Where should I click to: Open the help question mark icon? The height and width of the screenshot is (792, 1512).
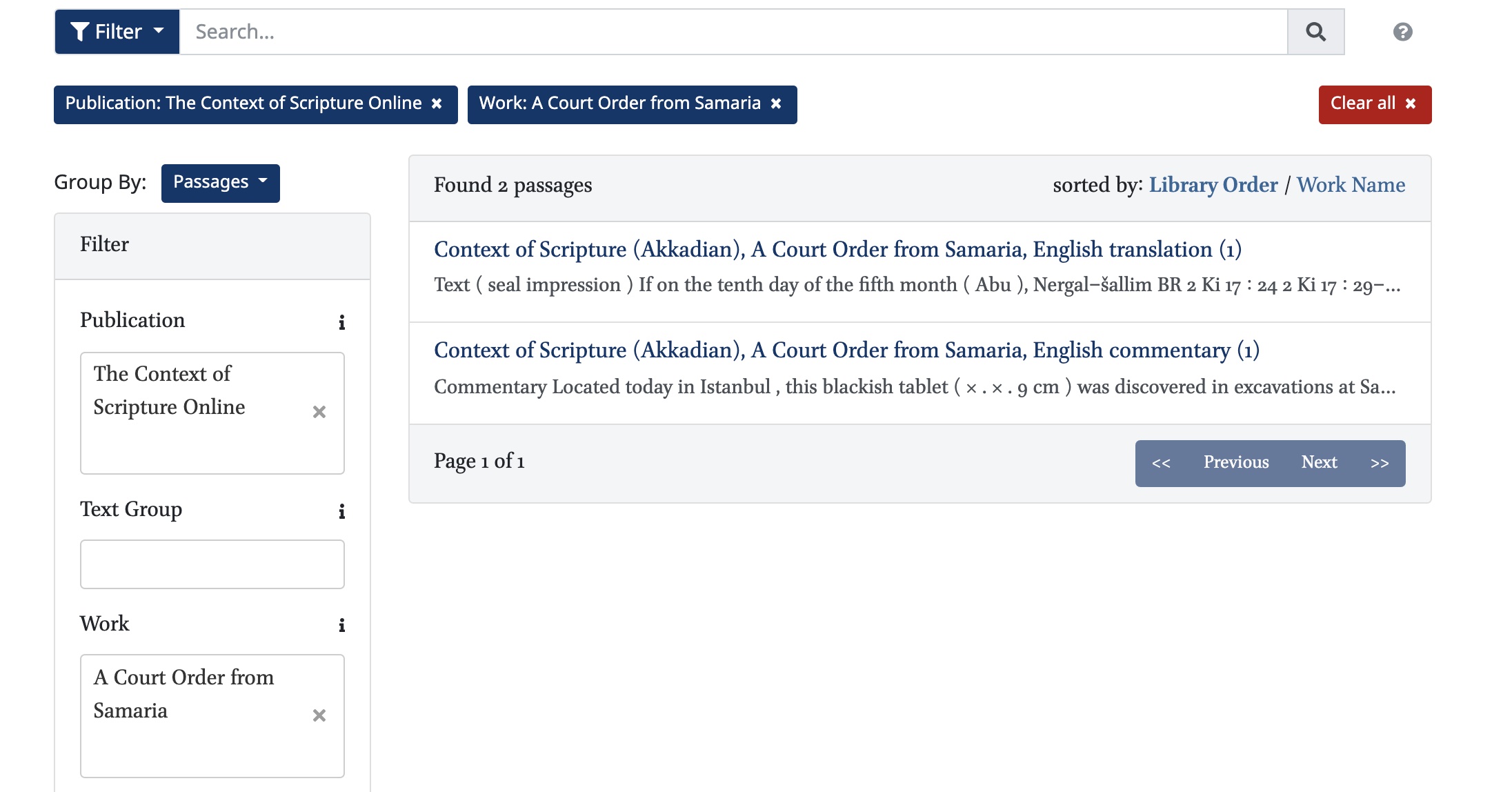[1402, 32]
